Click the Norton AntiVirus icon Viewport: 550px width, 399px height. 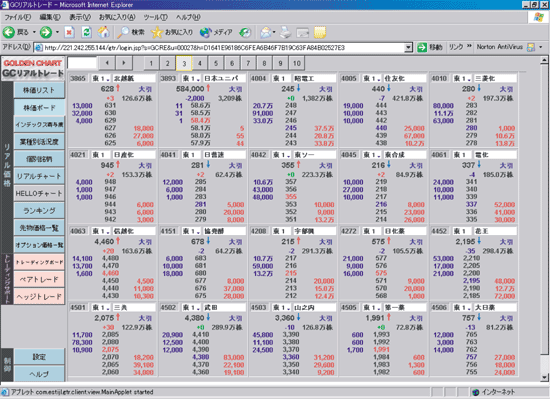point(531,47)
